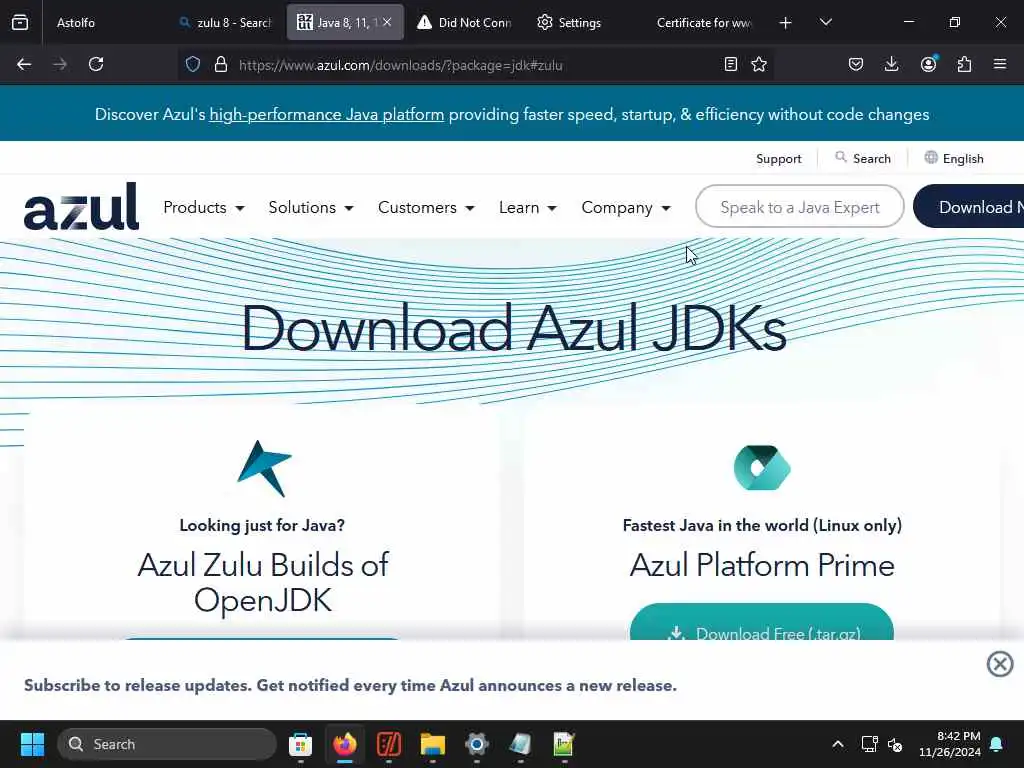Image resolution: width=1024 pixels, height=768 pixels.
Task: Open the notepad app on taskbar
Action: click(x=520, y=744)
